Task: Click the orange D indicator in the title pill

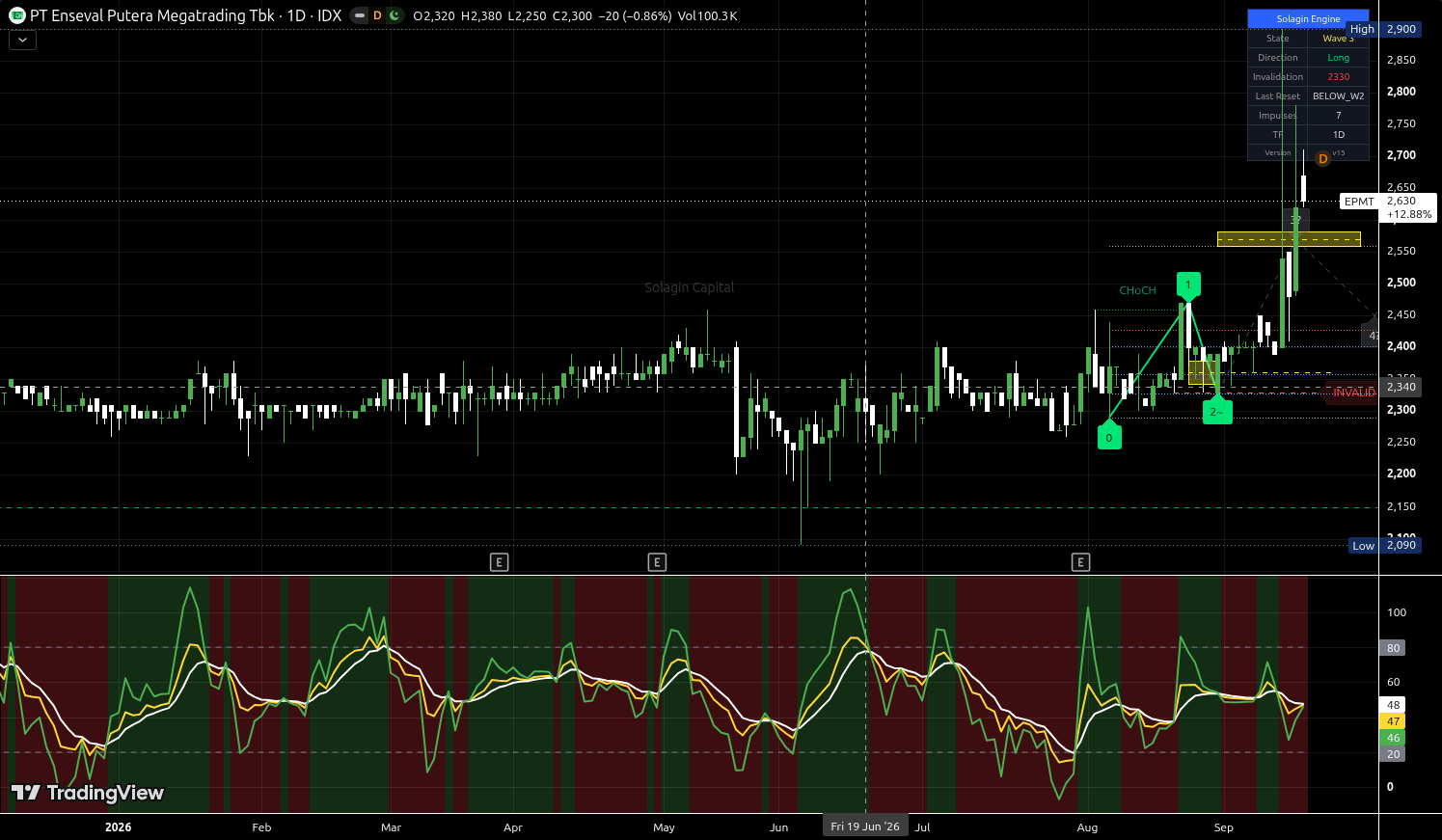Action: pyautogui.click(x=377, y=15)
